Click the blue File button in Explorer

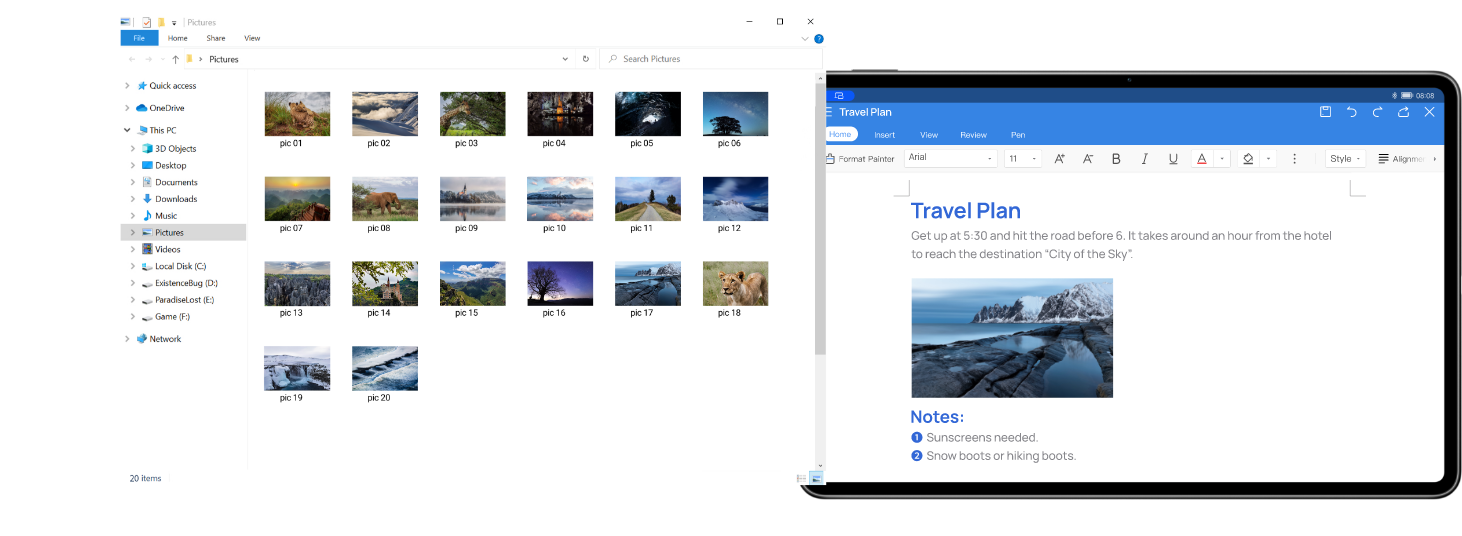139,38
